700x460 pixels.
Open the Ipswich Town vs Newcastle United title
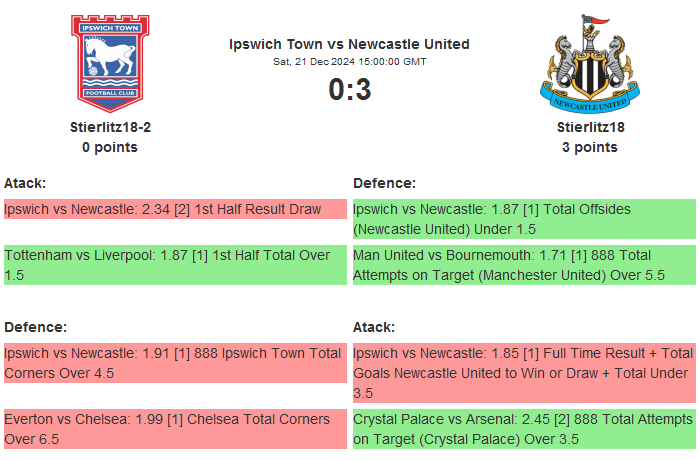pos(349,44)
